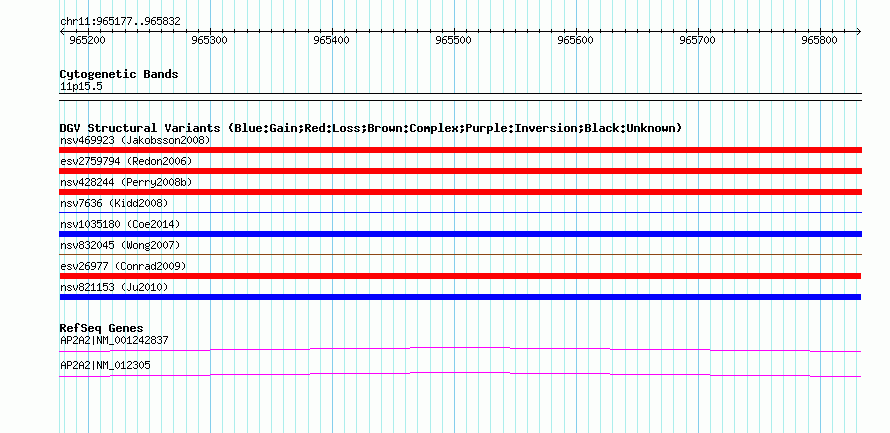Click the 965300 ruler tick label
Image resolution: width=890 pixels, height=433 pixels.
click(x=209, y=40)
